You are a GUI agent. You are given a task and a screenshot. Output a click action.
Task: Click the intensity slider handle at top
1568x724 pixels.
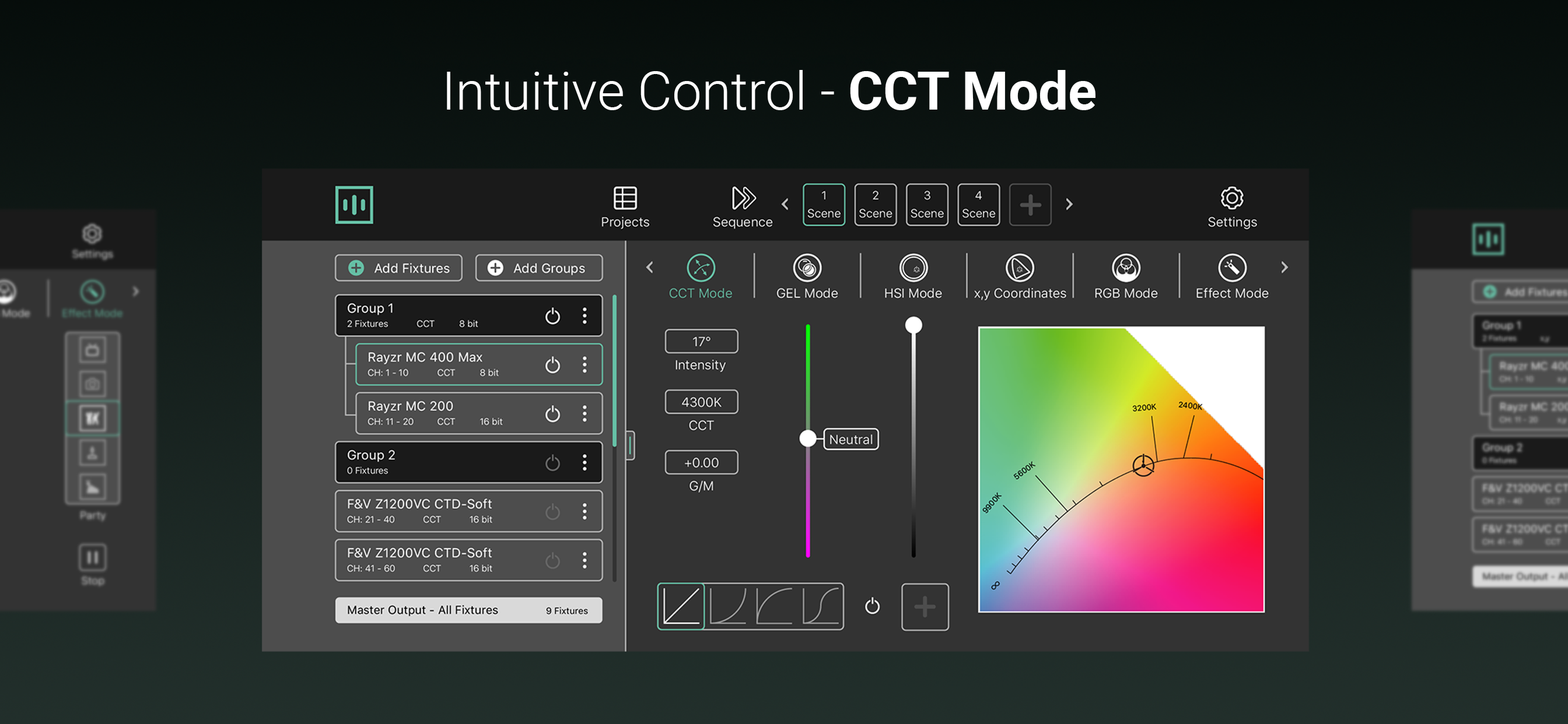click(913, 325)
